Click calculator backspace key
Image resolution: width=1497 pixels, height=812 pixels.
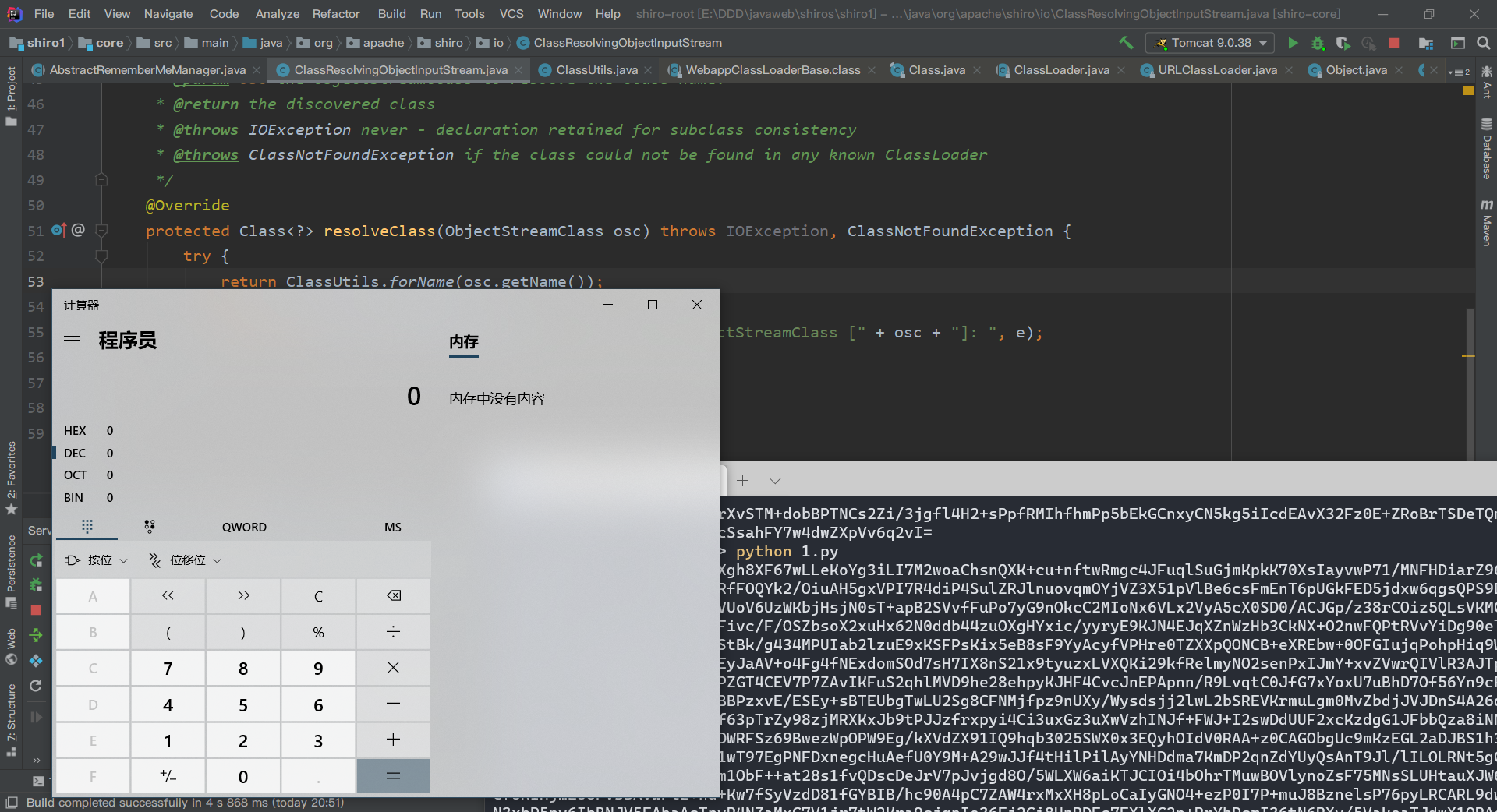click(394, 596)
